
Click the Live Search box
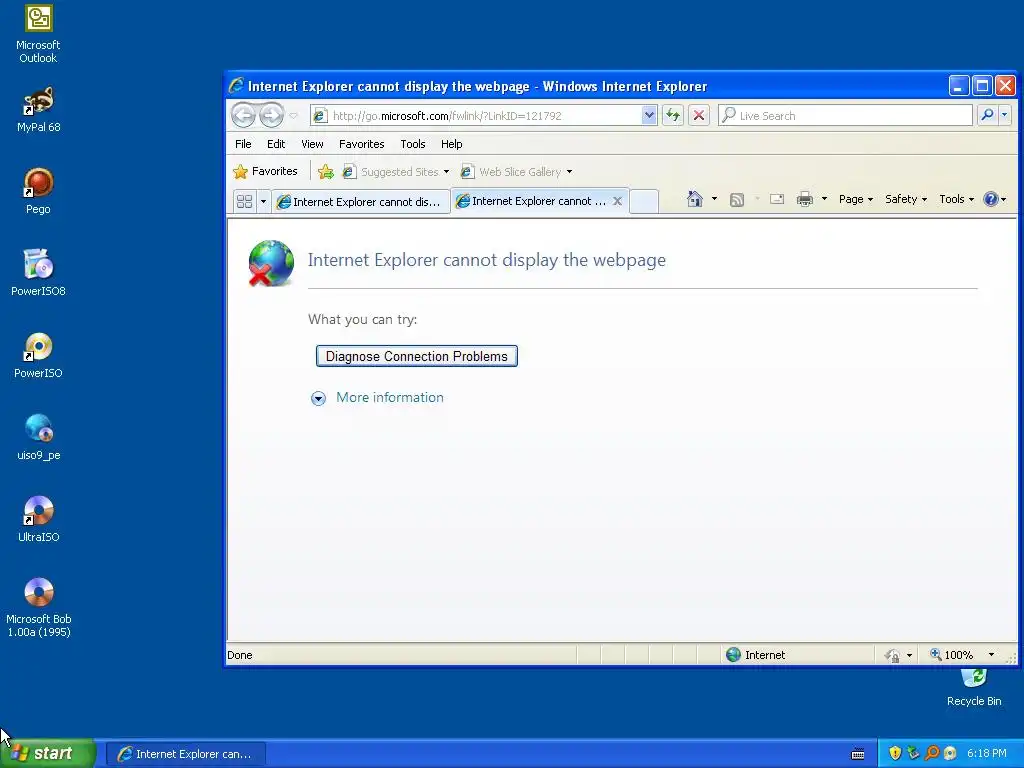click(846, 116)
